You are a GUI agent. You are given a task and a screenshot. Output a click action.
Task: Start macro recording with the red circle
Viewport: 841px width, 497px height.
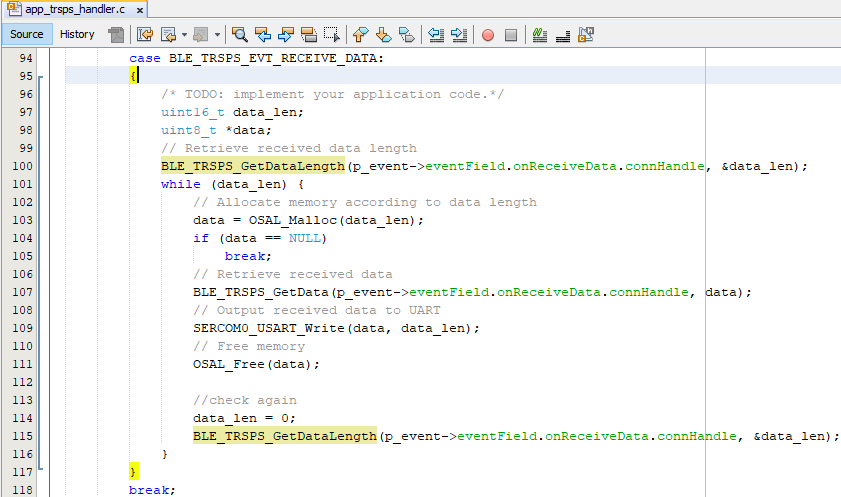(488, 34)
